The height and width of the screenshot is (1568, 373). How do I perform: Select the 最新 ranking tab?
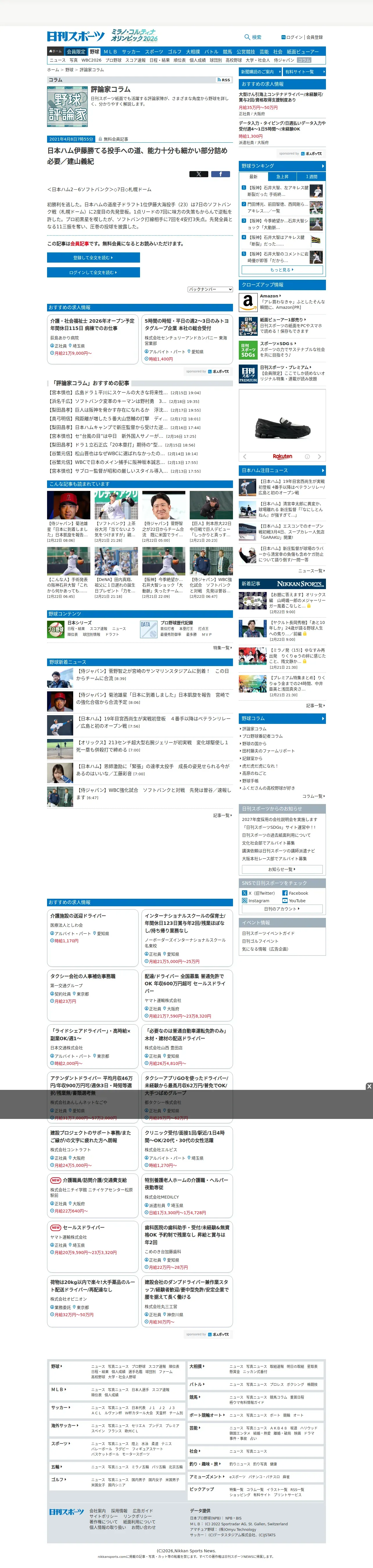tap(253, 177)
